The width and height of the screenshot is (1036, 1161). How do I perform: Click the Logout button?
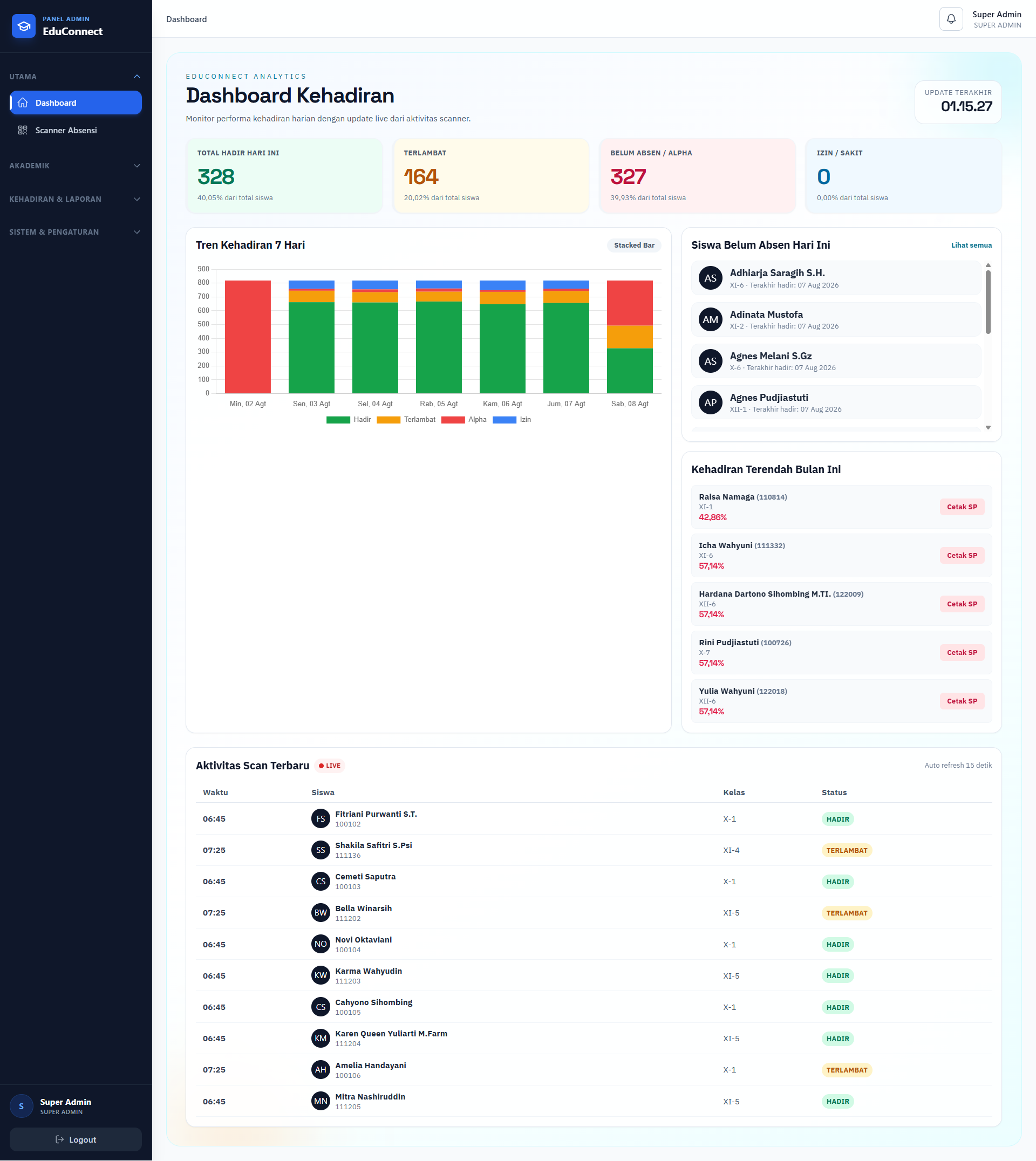click(76, 1139)
